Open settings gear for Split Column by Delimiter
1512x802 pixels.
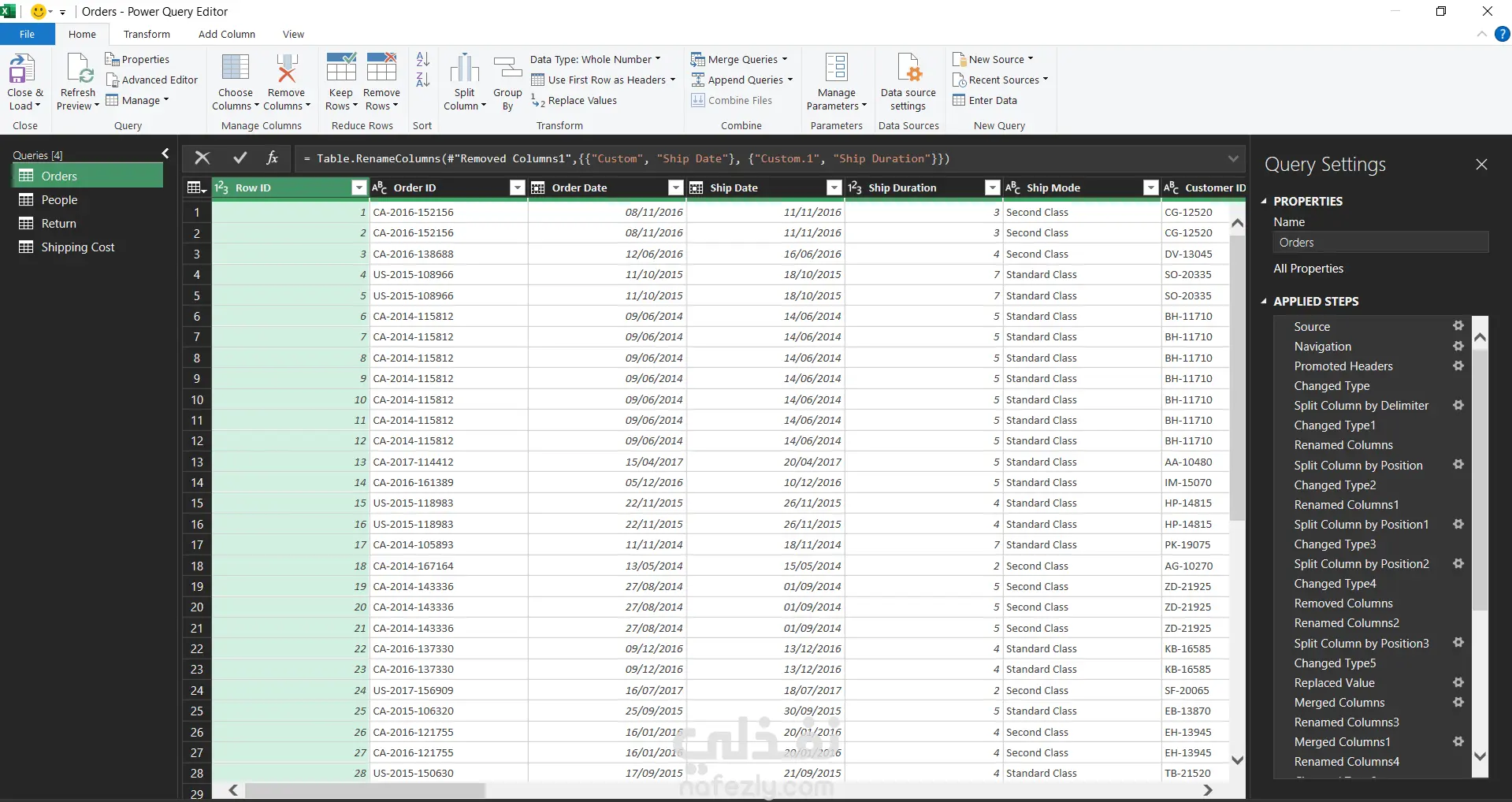1458,405
